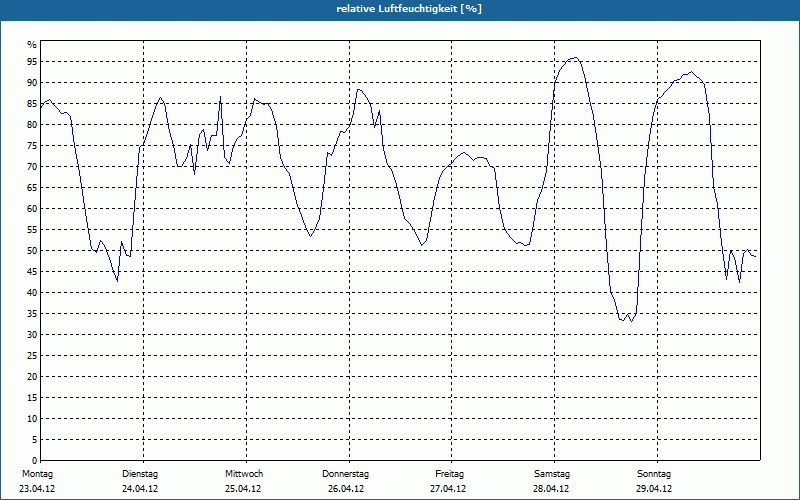The image size is (800, 500).
Task: Click the 70 y-axis value
Action: pos(32,167)
